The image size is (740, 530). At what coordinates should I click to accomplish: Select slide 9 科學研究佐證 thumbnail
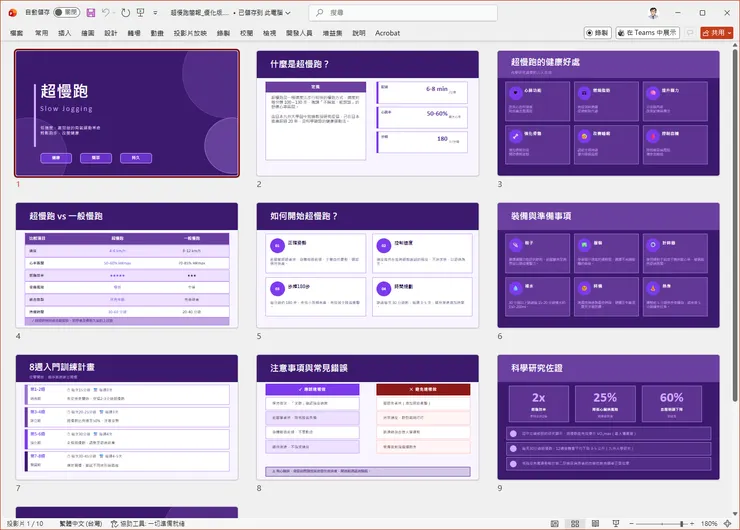pyautogui.click(x=608, y=417)
